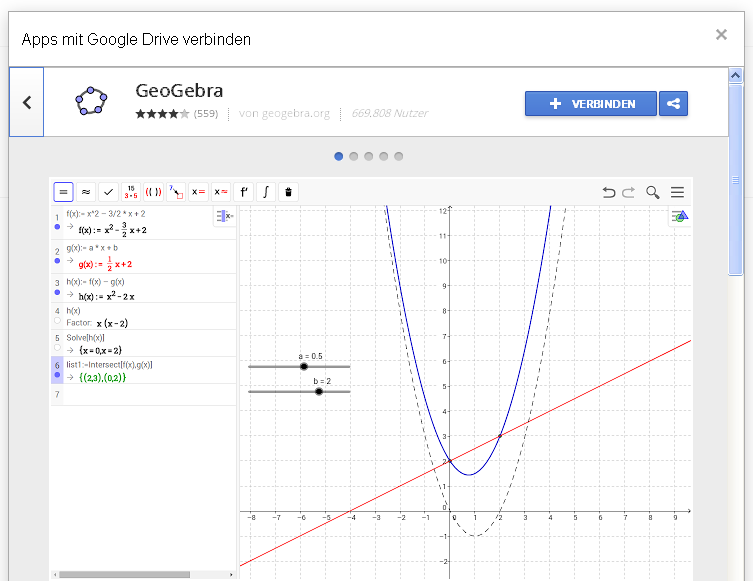Screen dimensions: 753x581
Task: Click the Search magnifier icon
Action: pos(653,193)
